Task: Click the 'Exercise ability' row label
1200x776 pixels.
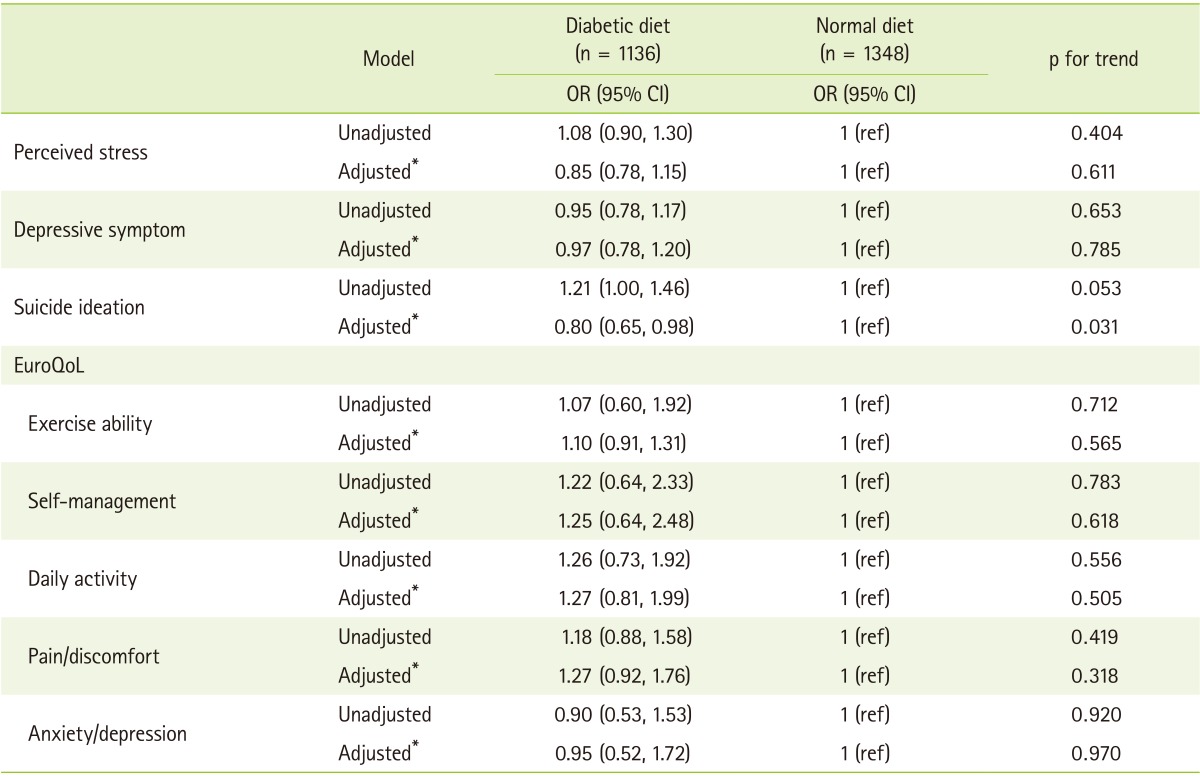Action: [x=91, y=424]
